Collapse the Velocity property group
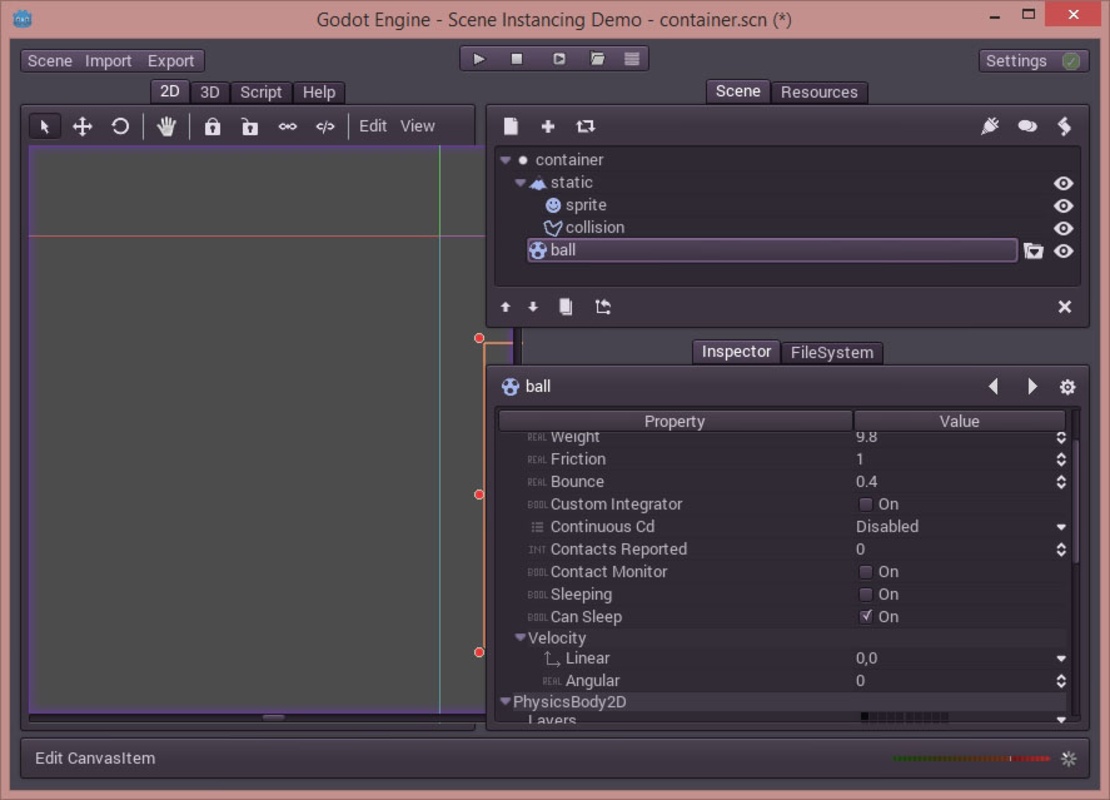Image resolution: width=1110 pixels, height=800 pixels. click(x=520, y=638)
